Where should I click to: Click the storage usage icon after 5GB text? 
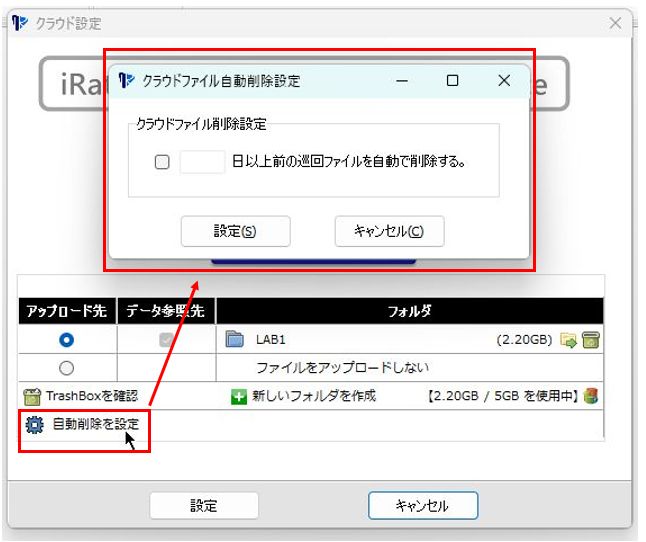[x=591, y=396]
